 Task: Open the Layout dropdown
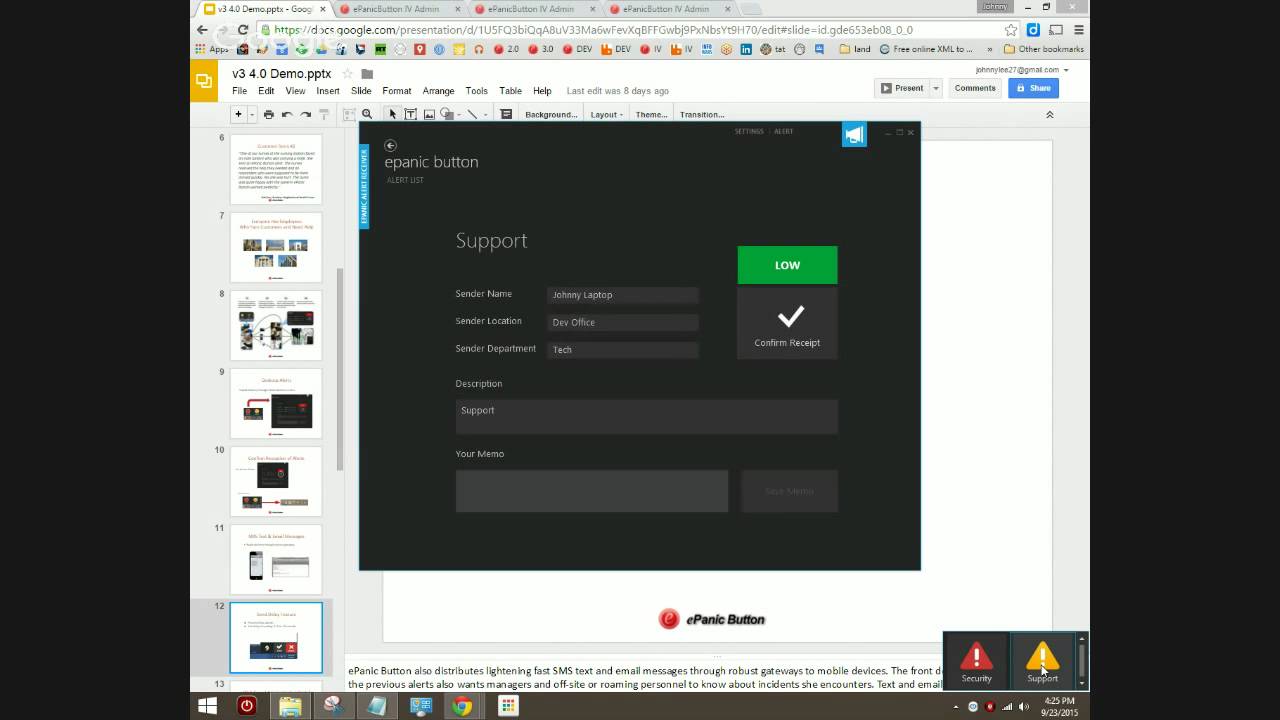tap(606, 114)
